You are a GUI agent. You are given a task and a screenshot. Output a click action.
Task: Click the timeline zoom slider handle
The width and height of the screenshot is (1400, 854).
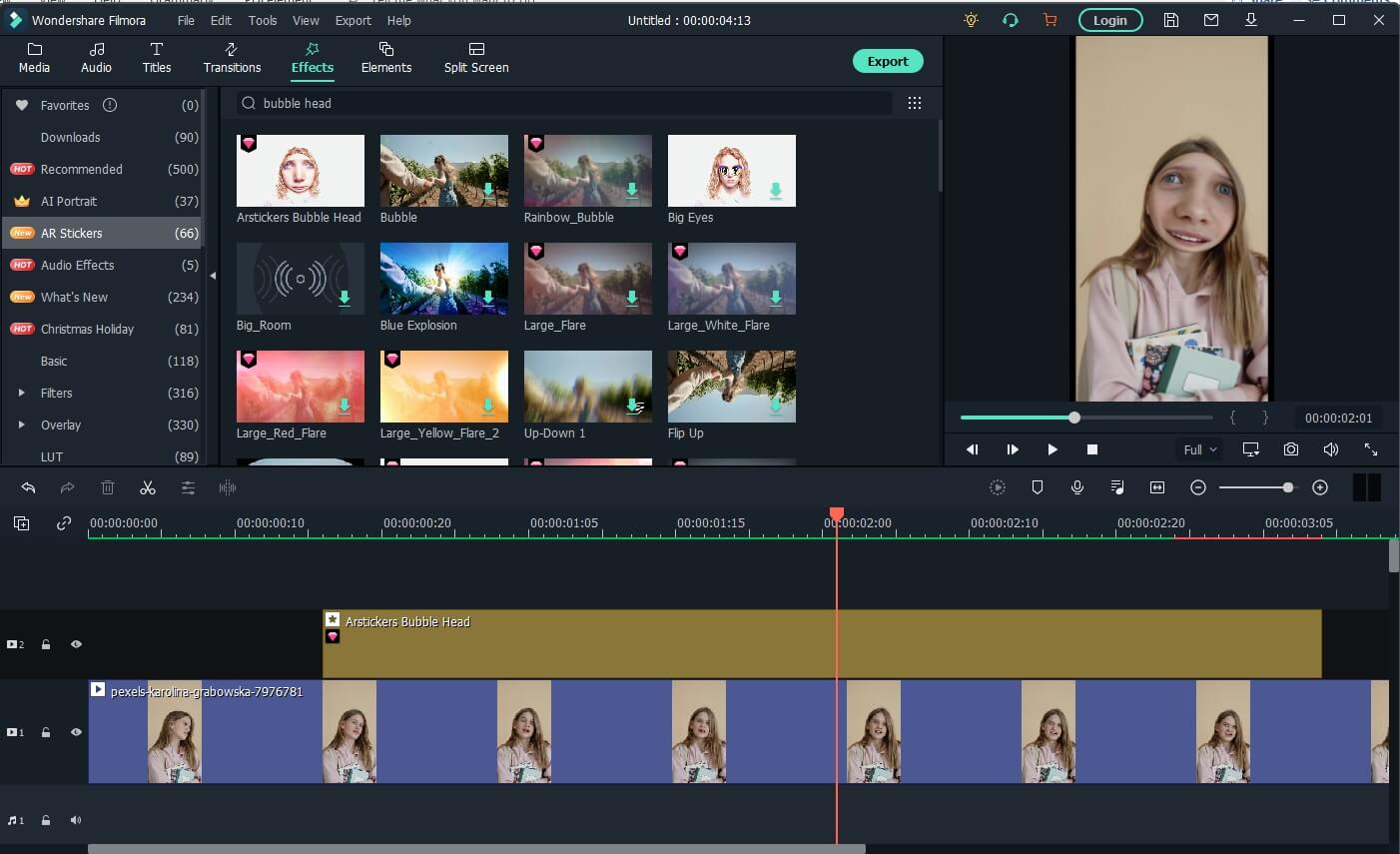tap(1288, 487)
